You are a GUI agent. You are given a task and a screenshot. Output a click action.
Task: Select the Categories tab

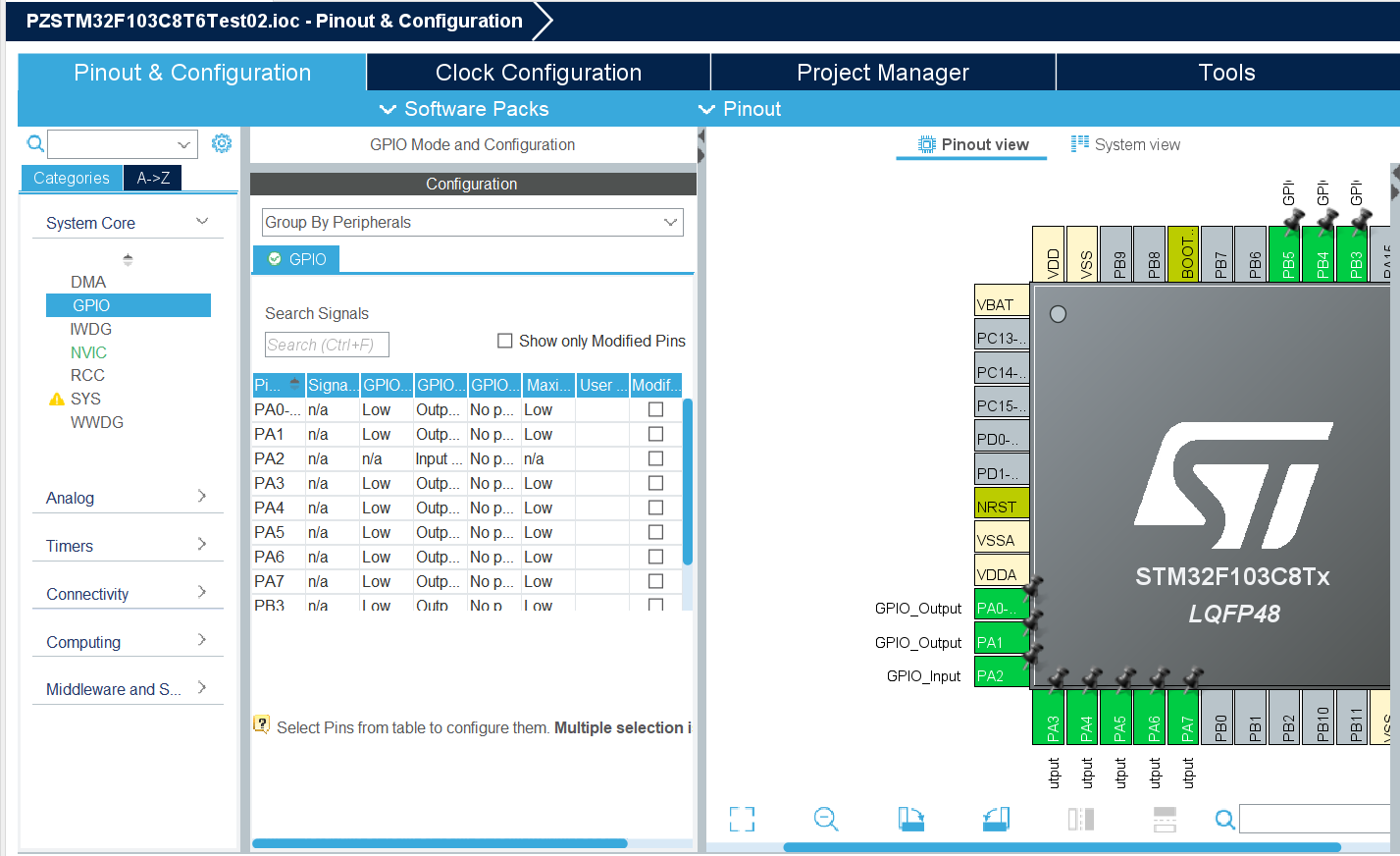[72, 178]
